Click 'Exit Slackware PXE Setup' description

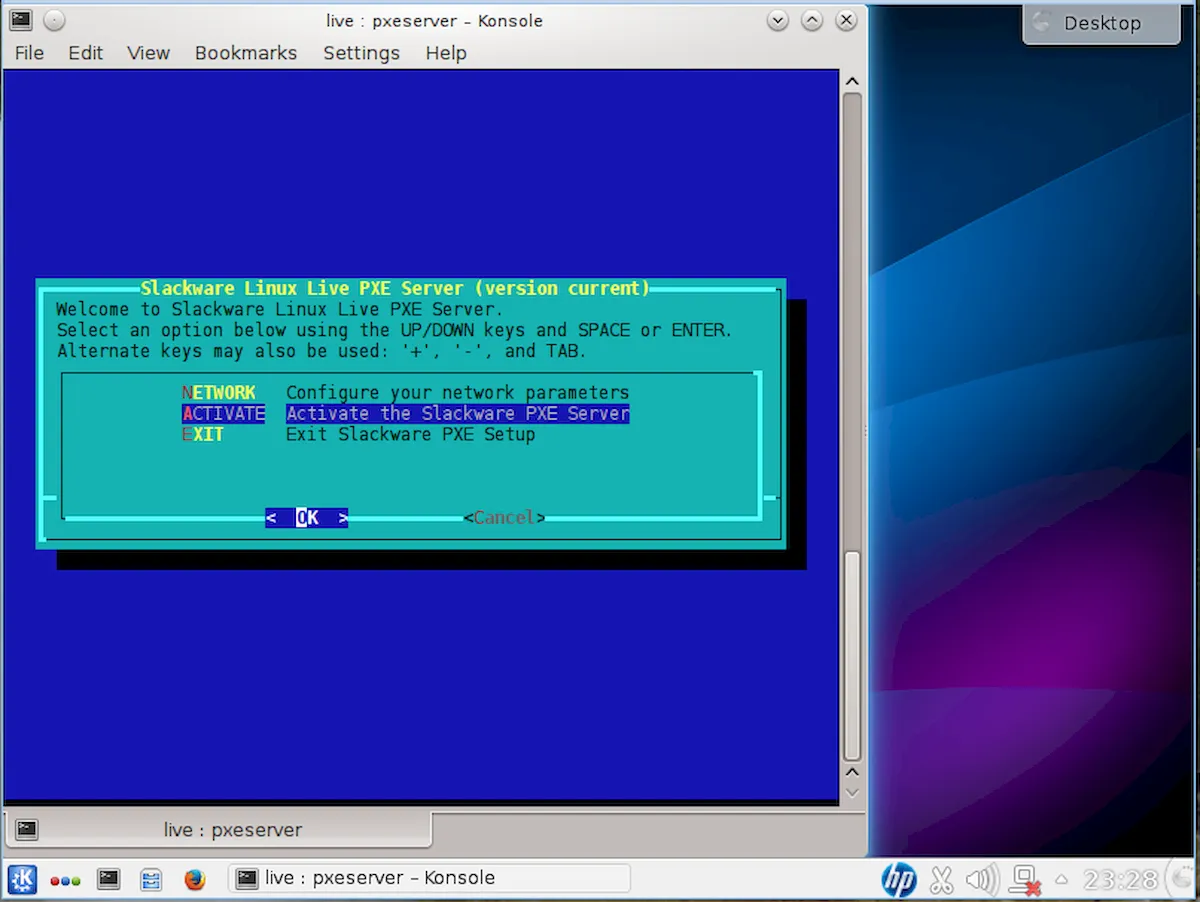411,435
